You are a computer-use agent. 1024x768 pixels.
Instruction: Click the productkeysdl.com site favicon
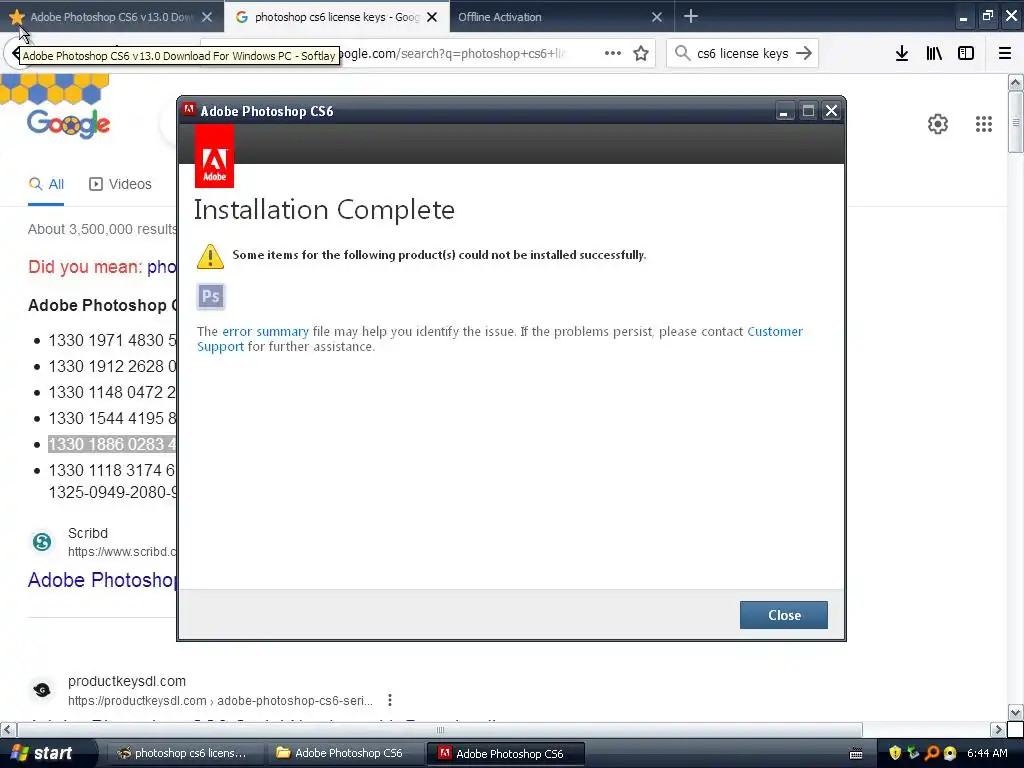[42, 690]
